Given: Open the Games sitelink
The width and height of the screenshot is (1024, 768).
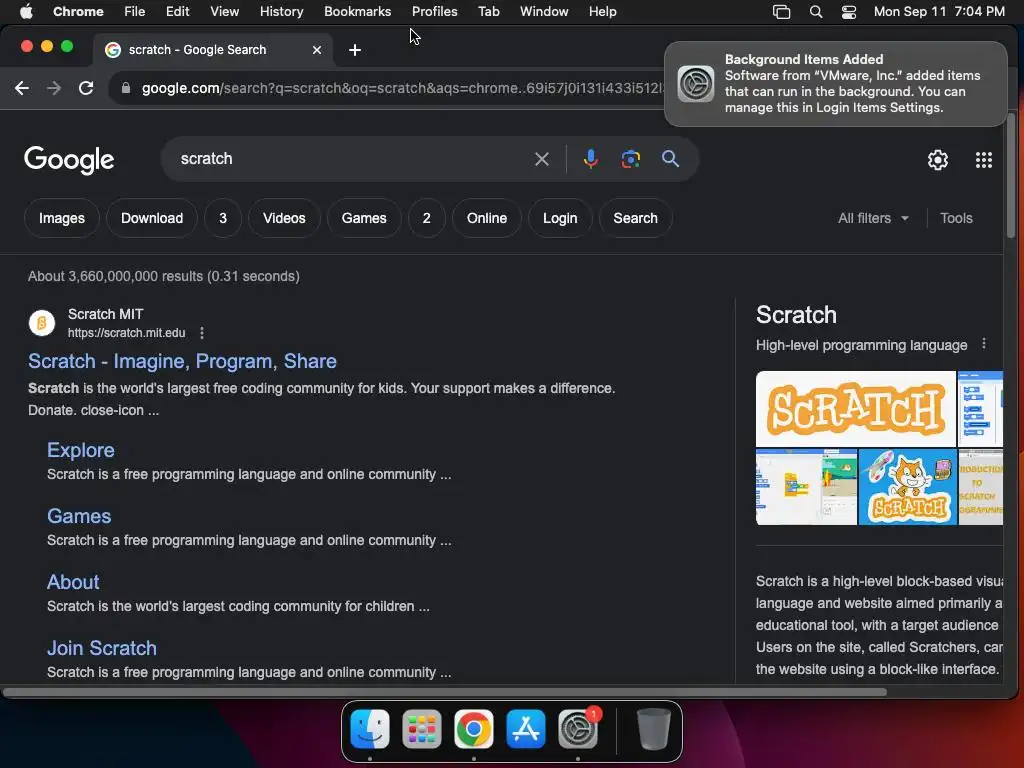Looking at the screenshot, I should click(79, 516).
